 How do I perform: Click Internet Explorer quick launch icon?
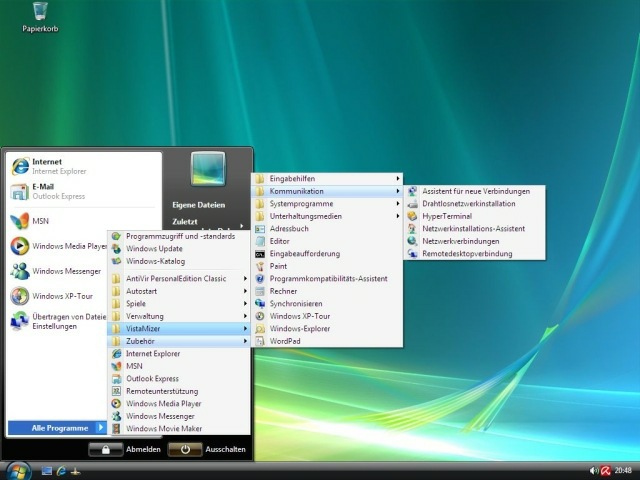click(x=62, y=471)
